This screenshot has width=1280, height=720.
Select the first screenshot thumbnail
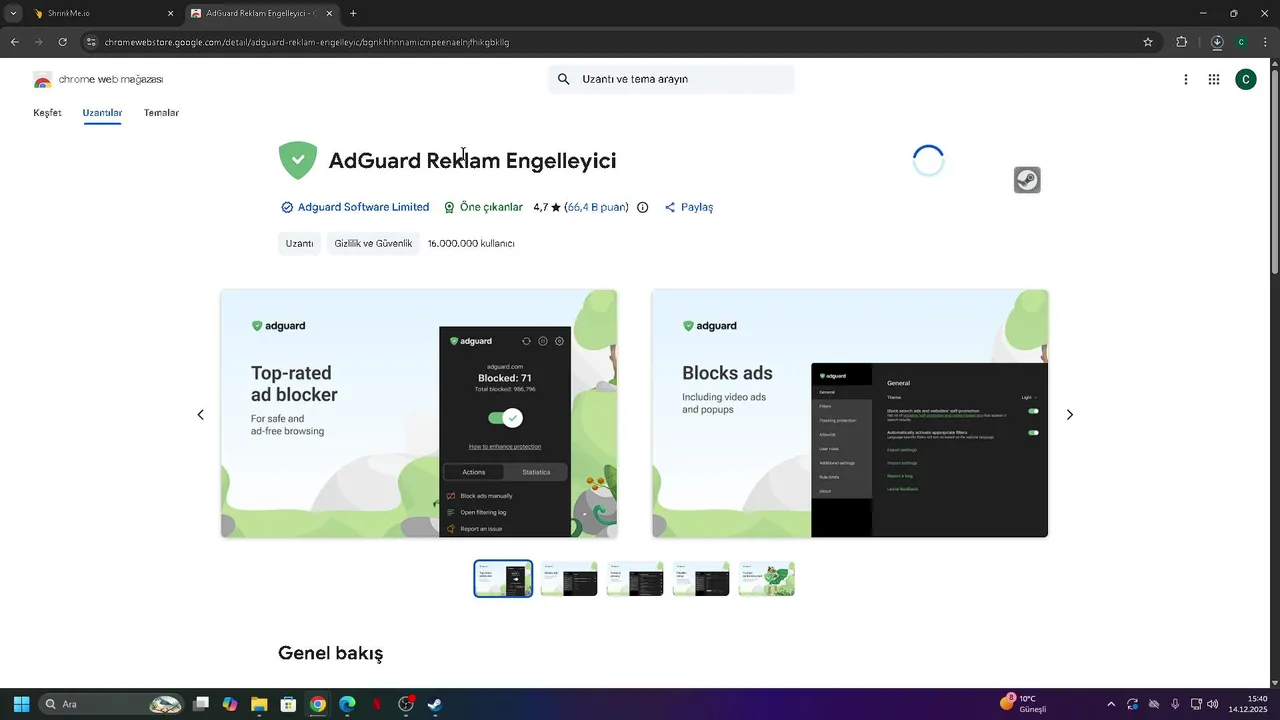point(503,579)
